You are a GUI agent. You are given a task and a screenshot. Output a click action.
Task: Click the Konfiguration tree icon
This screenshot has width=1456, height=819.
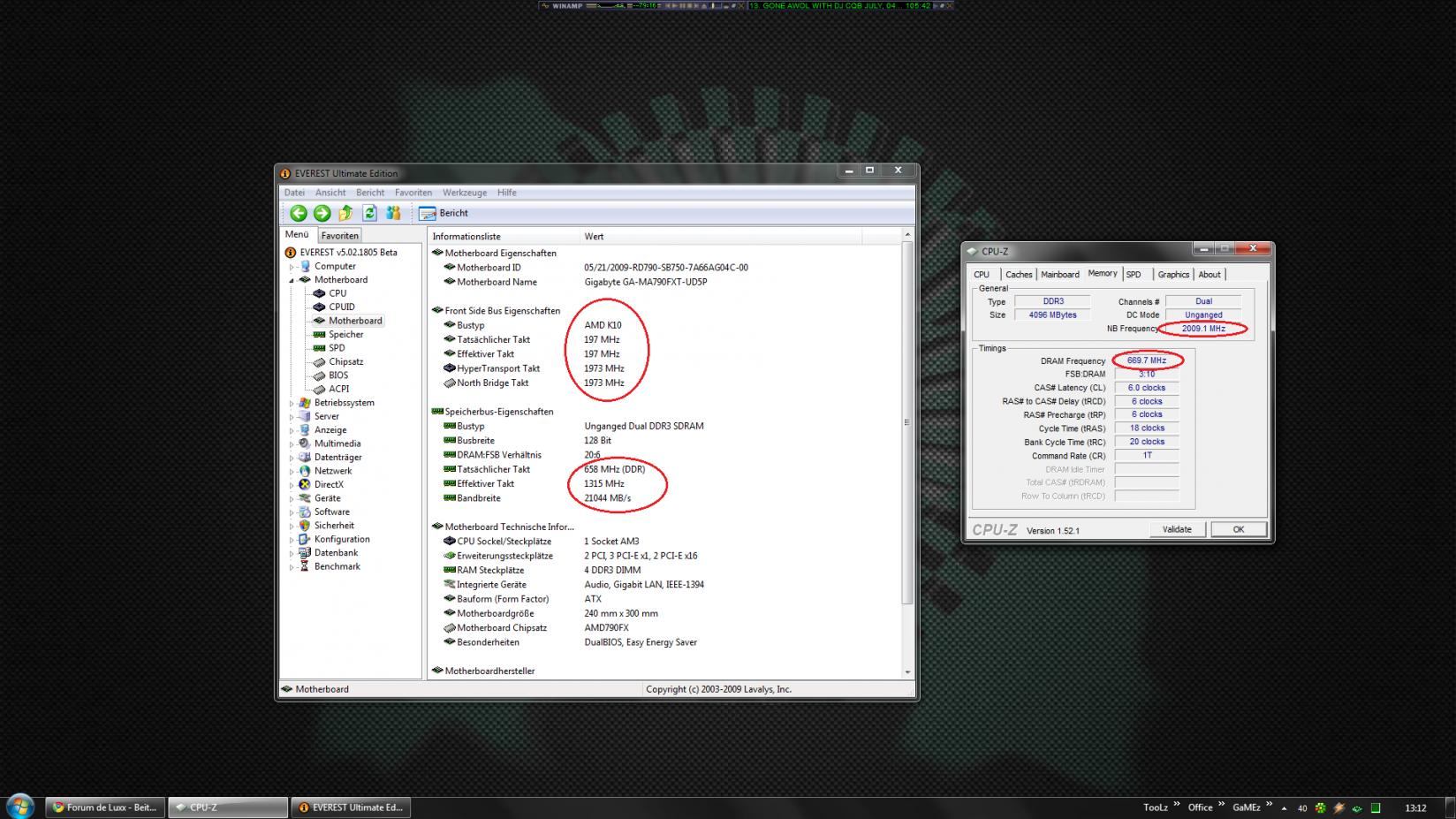click(305, 540)
